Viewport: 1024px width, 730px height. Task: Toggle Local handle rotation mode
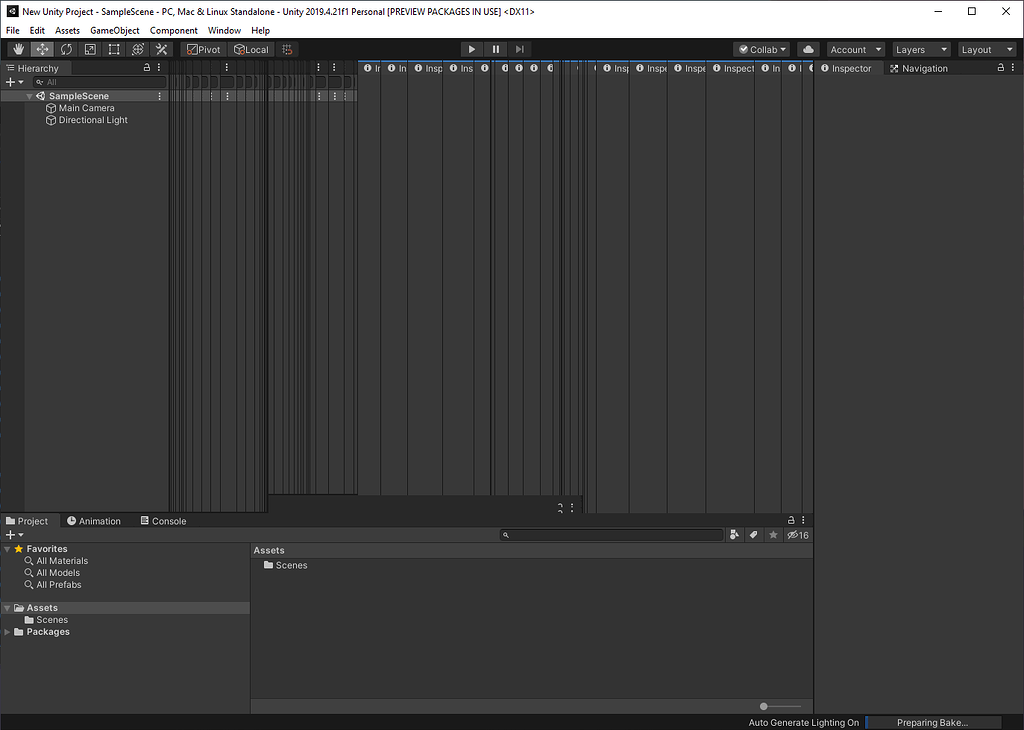click(251, 48)
